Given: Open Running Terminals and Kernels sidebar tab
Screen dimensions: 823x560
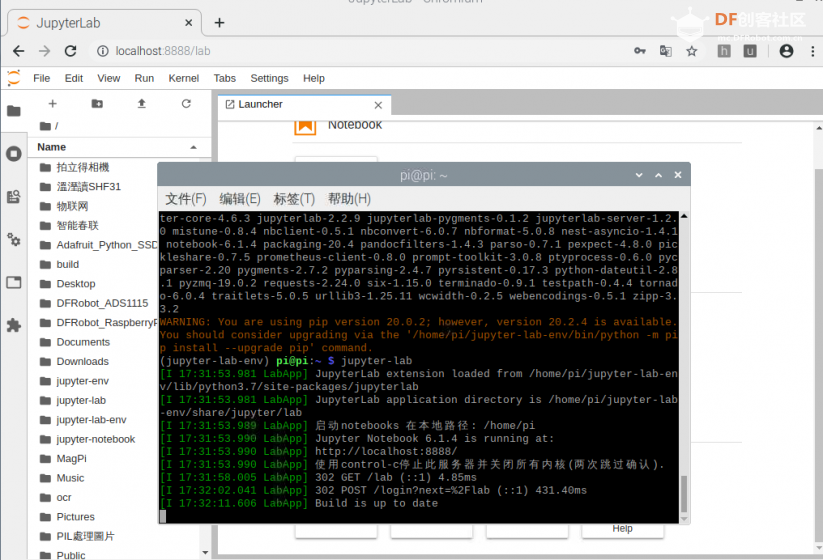Looking at the screenshot, I should click(x=14, y=154).
